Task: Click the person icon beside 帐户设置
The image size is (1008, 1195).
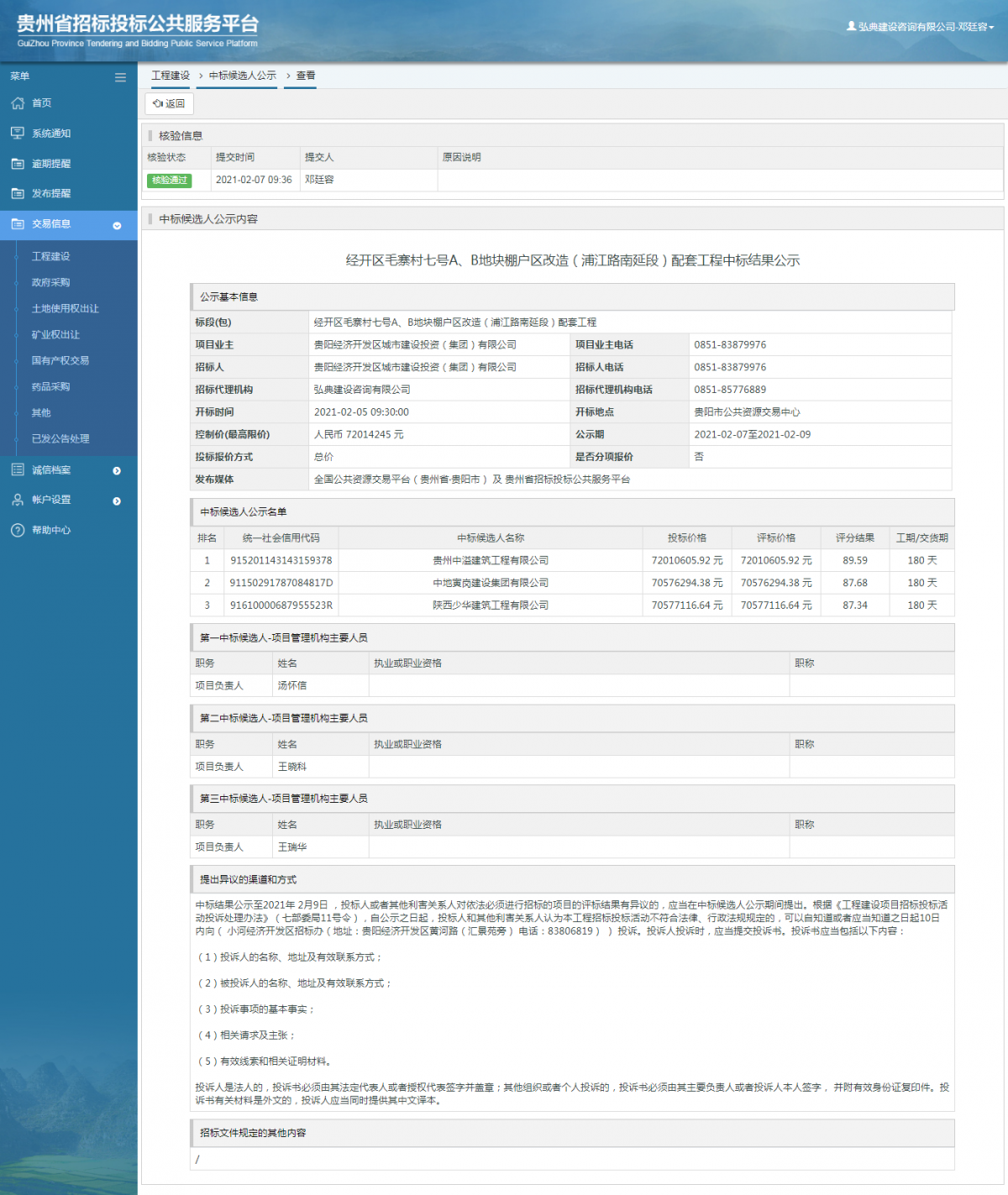Action: [x=18, y=500]
